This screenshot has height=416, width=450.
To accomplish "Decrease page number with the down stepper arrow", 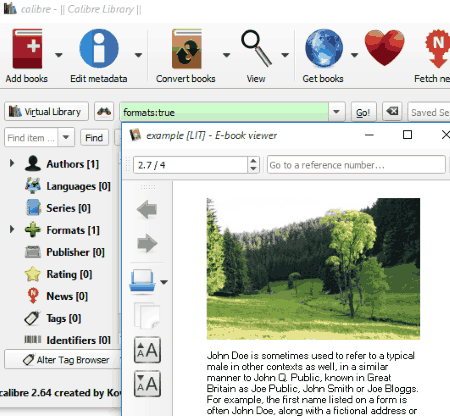I will [x=253, y=169].
